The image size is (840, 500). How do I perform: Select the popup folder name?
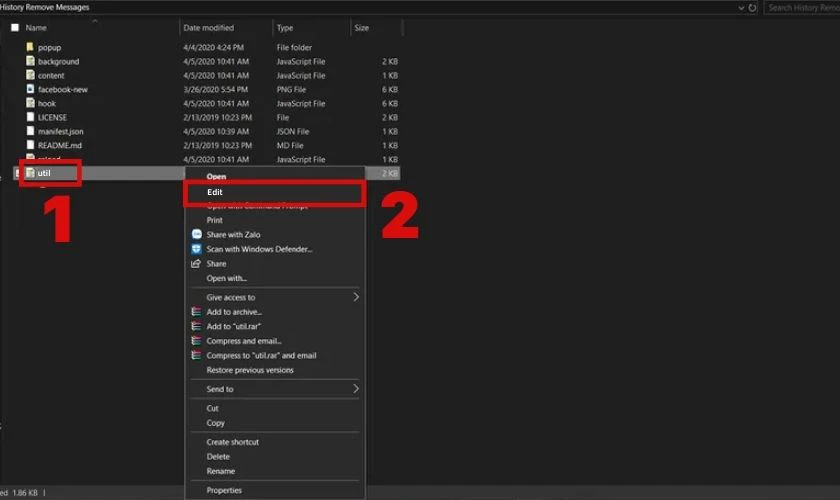(x=49, y=47)
